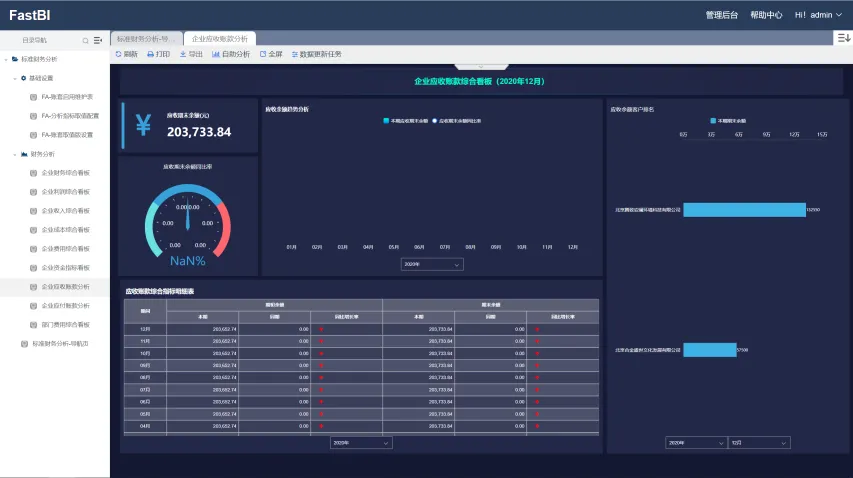853x478 pixels.
Task: Click the icon left of FA-分析指标取值配置
Action: [x=33, y=116]
